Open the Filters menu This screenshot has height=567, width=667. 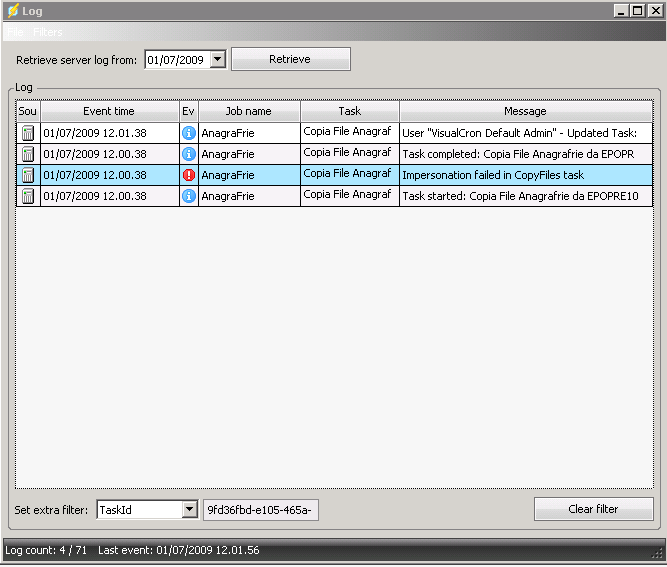tap(47, 33)
